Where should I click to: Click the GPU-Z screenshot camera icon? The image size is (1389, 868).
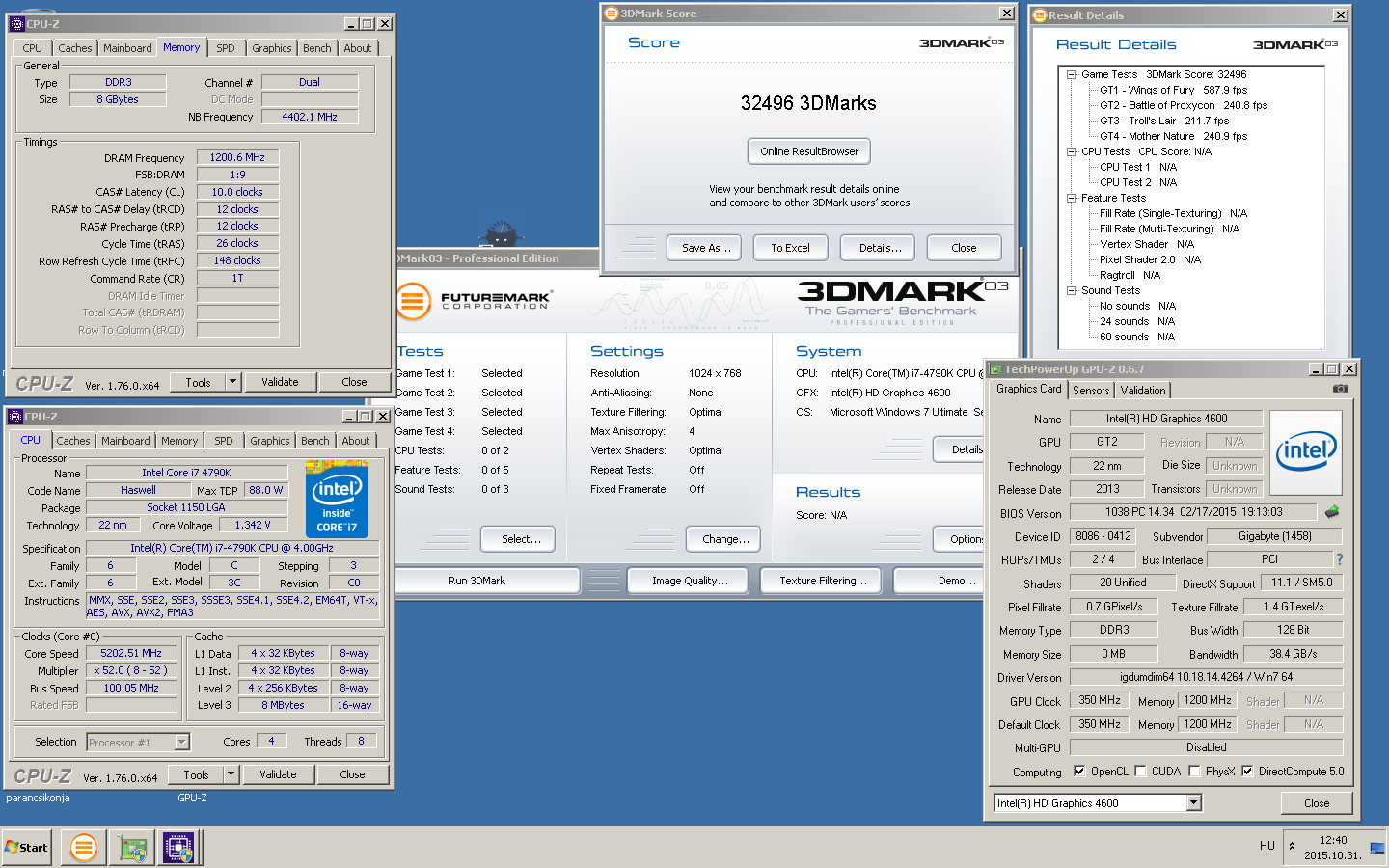(x=1340, y=389)
